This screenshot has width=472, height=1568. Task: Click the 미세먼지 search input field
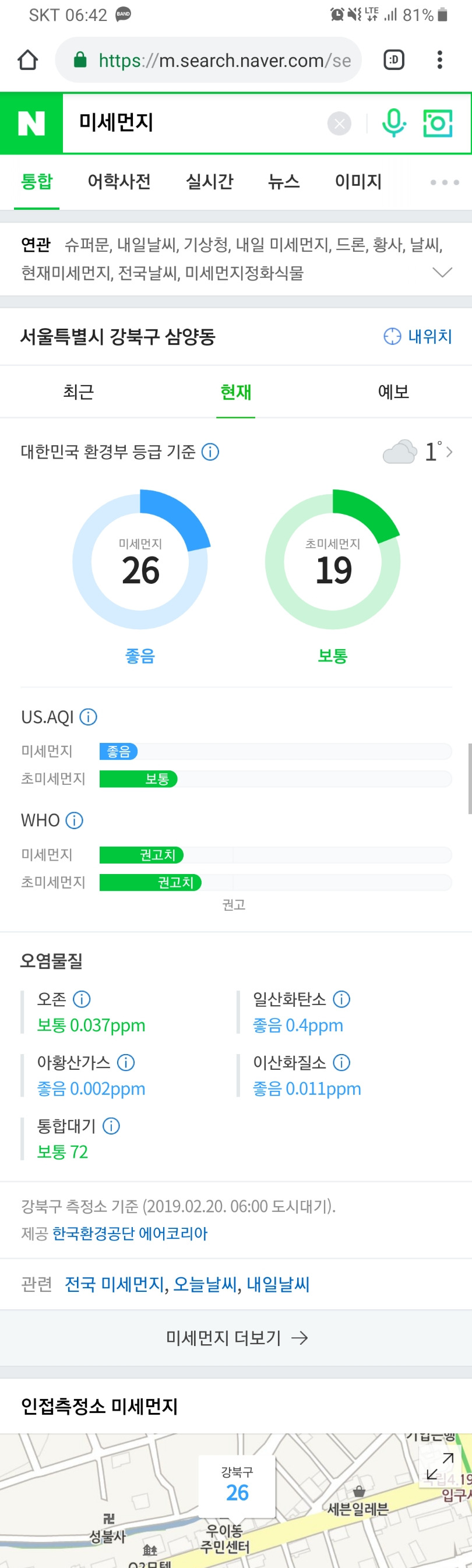pos(195,124)
